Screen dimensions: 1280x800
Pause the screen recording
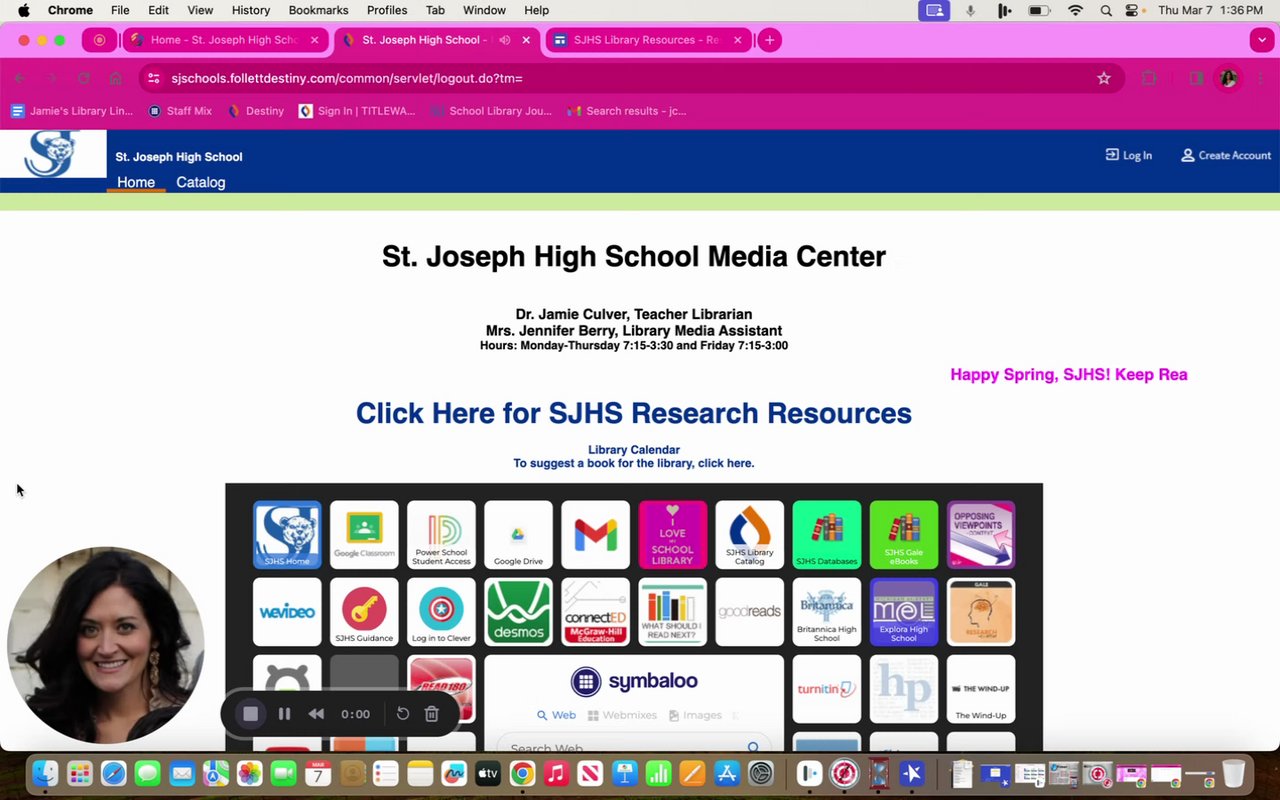(284, 713)
